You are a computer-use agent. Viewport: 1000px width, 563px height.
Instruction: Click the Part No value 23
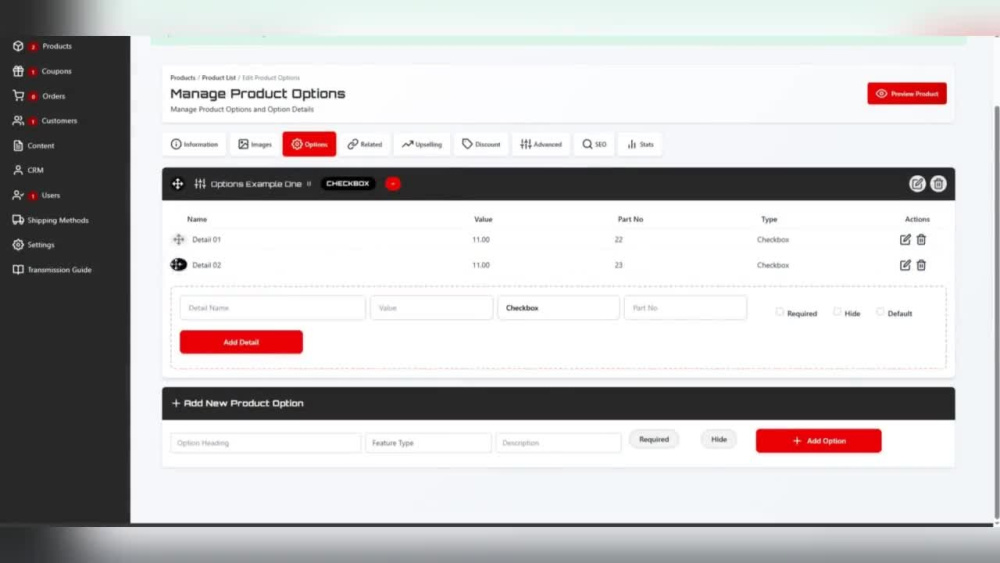(618, 265)
